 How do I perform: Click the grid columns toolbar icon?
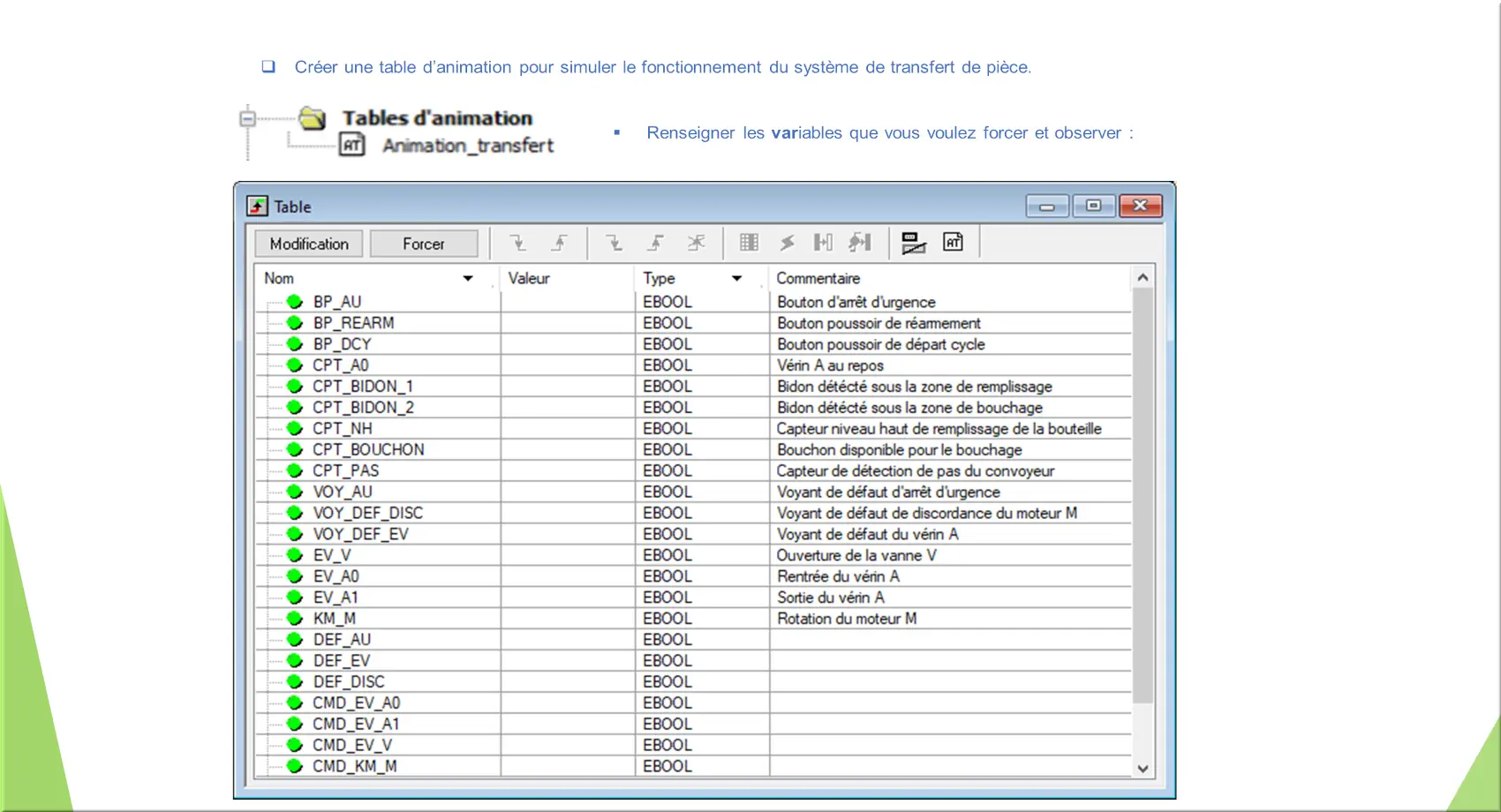[749, 243]
